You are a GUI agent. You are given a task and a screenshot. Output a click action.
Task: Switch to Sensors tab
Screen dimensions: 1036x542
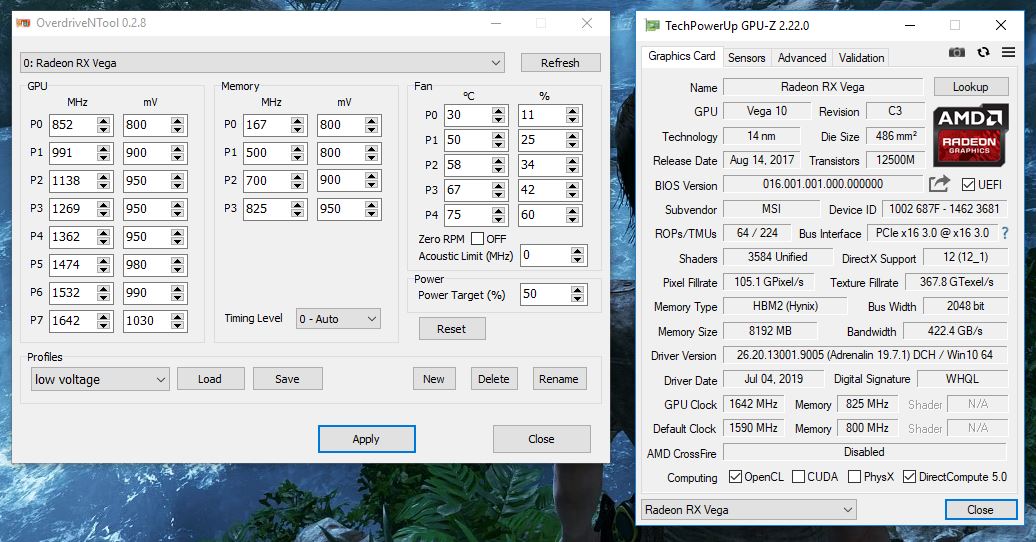tap(747, 58)
